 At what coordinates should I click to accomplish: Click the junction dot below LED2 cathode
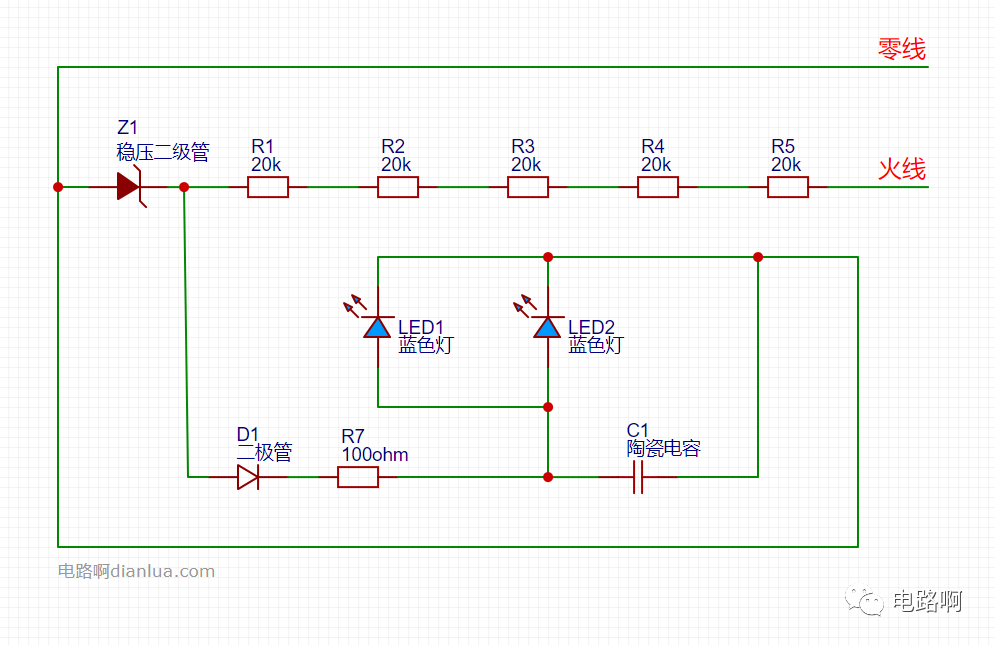(548, 407)
